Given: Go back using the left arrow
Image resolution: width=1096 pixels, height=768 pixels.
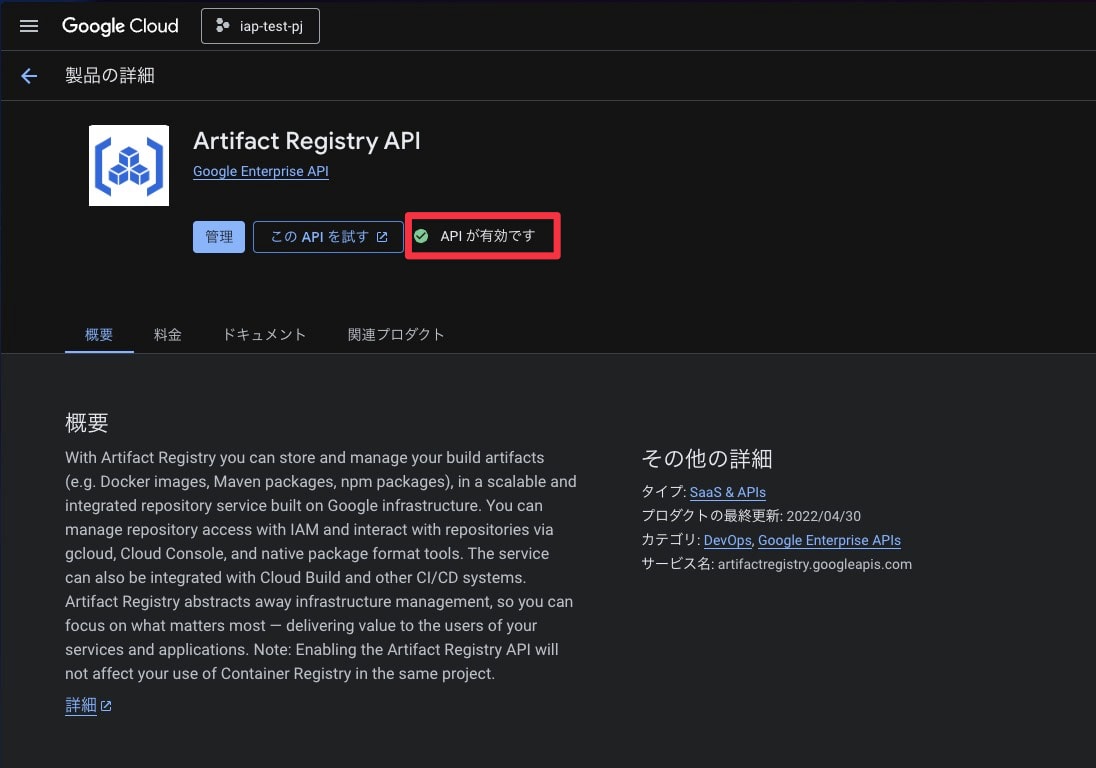Looking at the screenshot, I should point(29,75).
